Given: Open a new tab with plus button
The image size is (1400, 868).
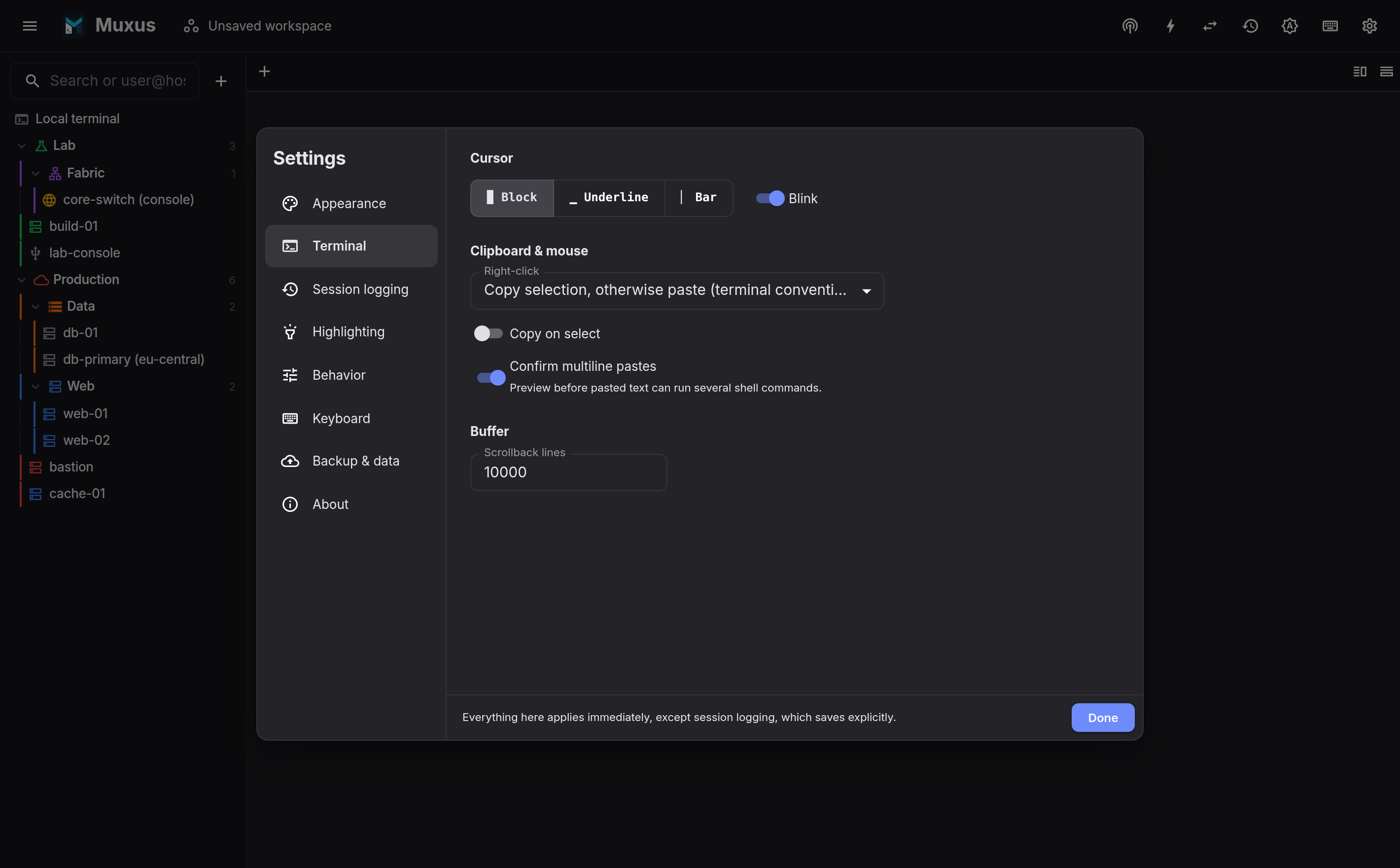Looking at the screenshot, I should pyautogui.click(x=265, y=71).
